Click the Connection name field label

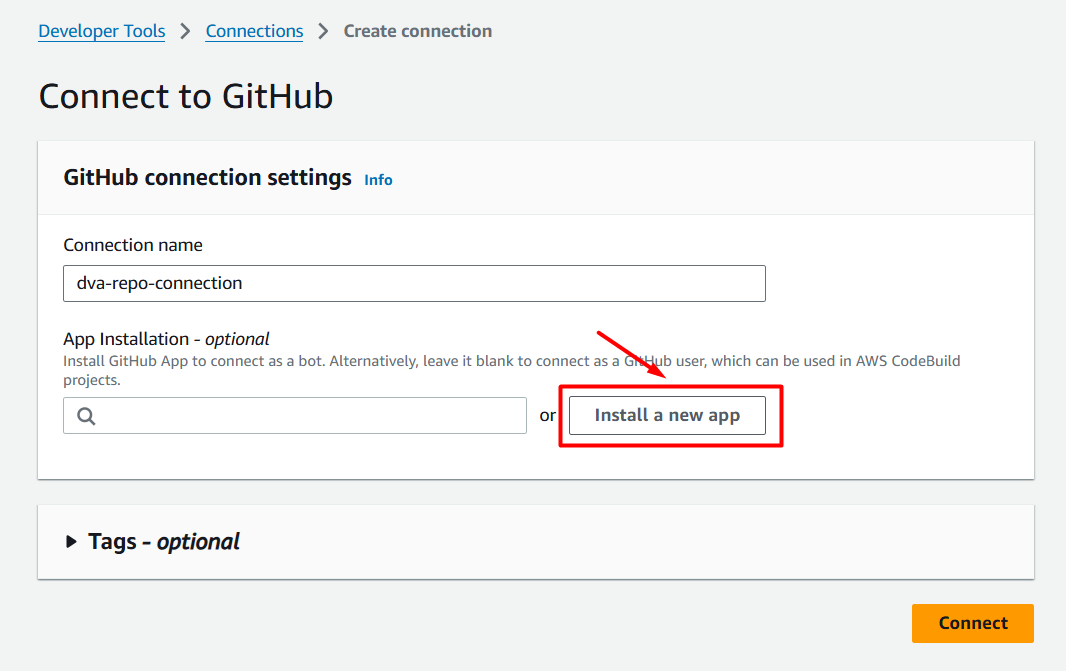coord(132,245)
